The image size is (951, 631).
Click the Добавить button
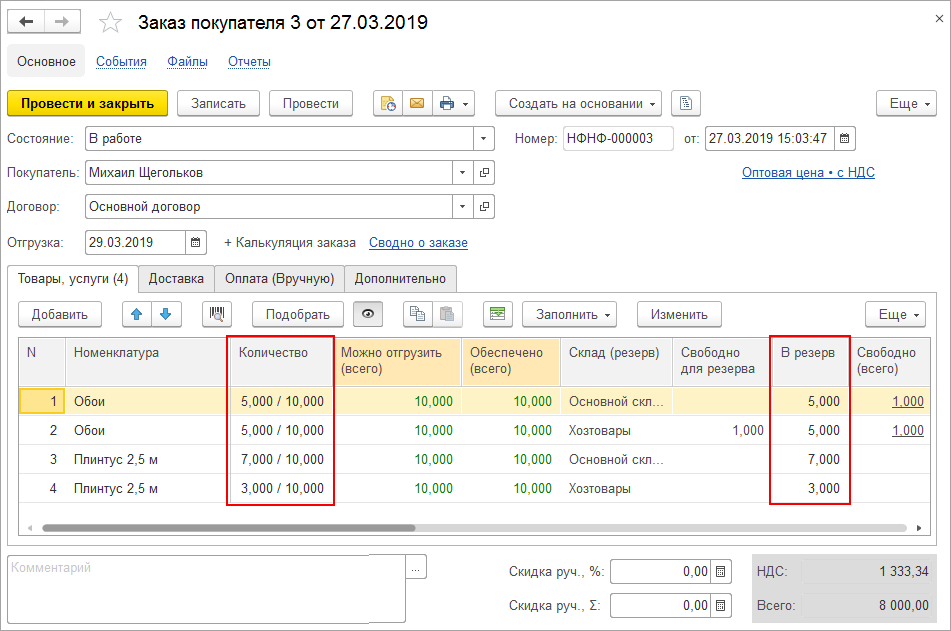(59, 314)
